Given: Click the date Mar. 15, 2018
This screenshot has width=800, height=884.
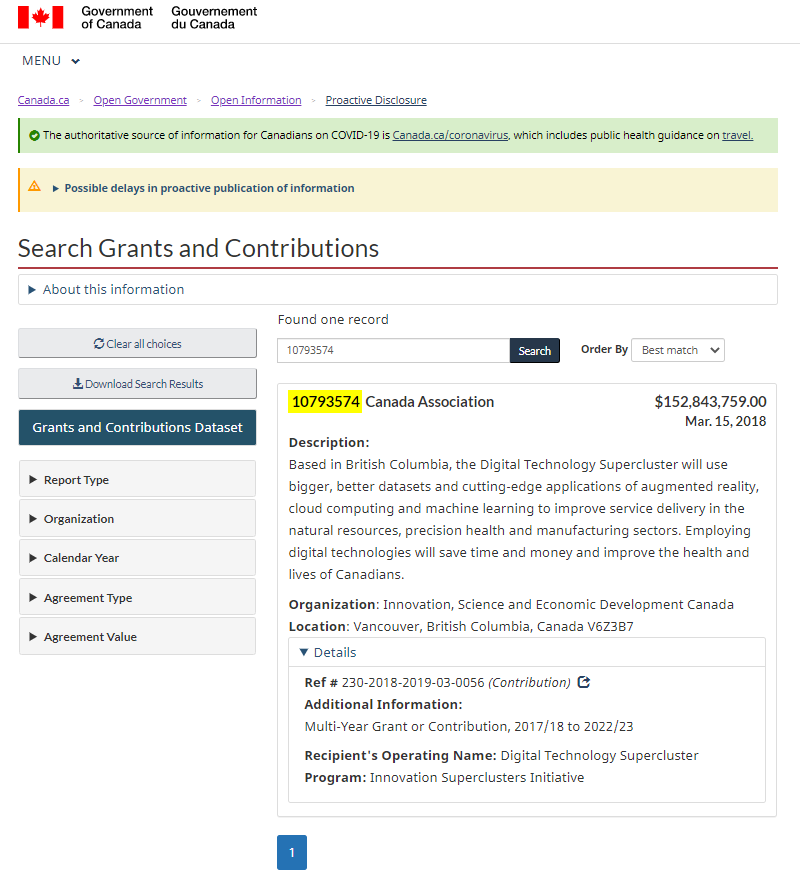Looking at the screenshot, I should tap(726, 421).
